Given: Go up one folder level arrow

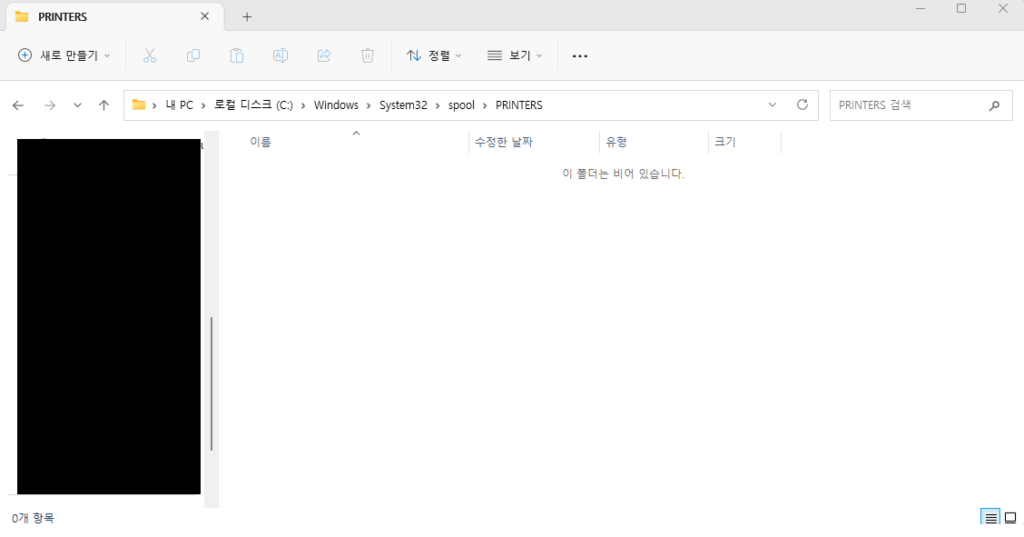Looking at the screenshot, I should coord(104,105).
